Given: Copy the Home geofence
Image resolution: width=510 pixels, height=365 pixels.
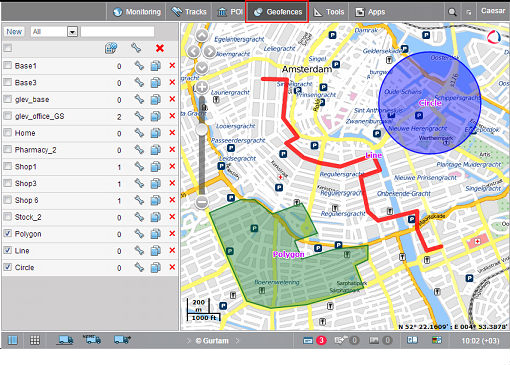Looking at the screenshot, I should (155, 133).
